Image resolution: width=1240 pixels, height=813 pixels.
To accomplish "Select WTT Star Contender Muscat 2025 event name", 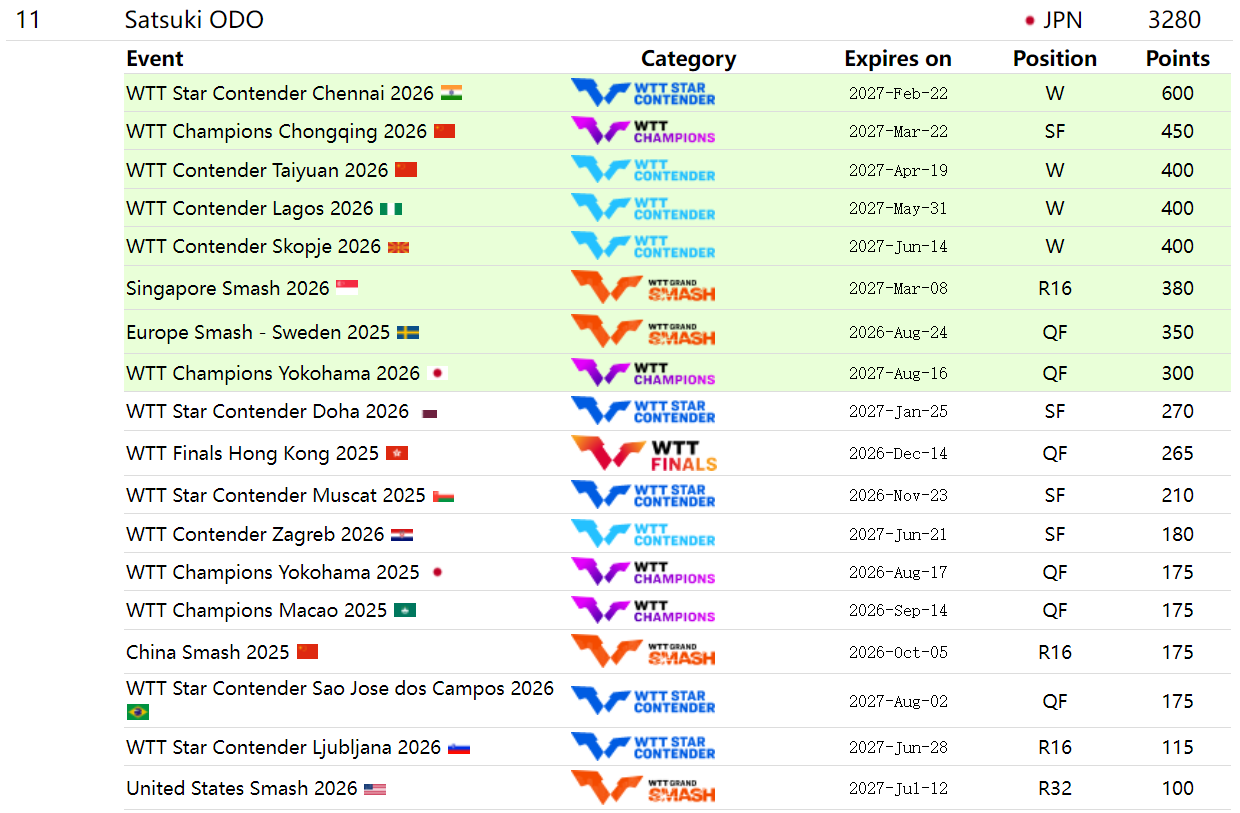I will (x=276, y=495).
